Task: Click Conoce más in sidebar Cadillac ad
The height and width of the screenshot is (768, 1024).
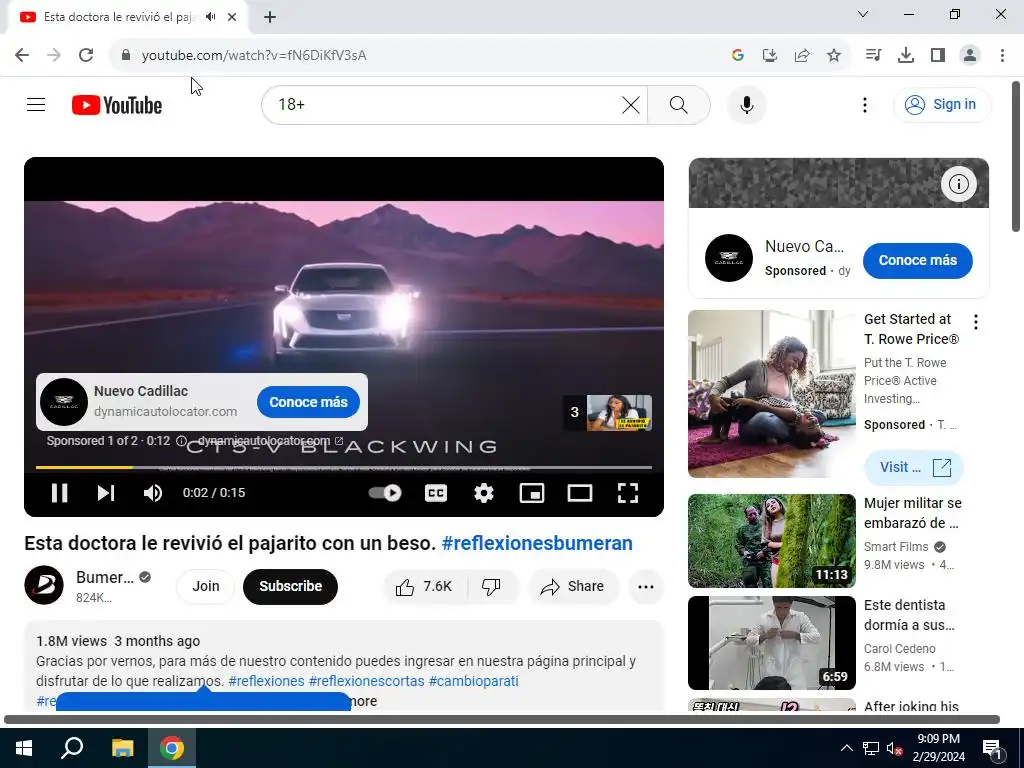Action: pos(918,260)
